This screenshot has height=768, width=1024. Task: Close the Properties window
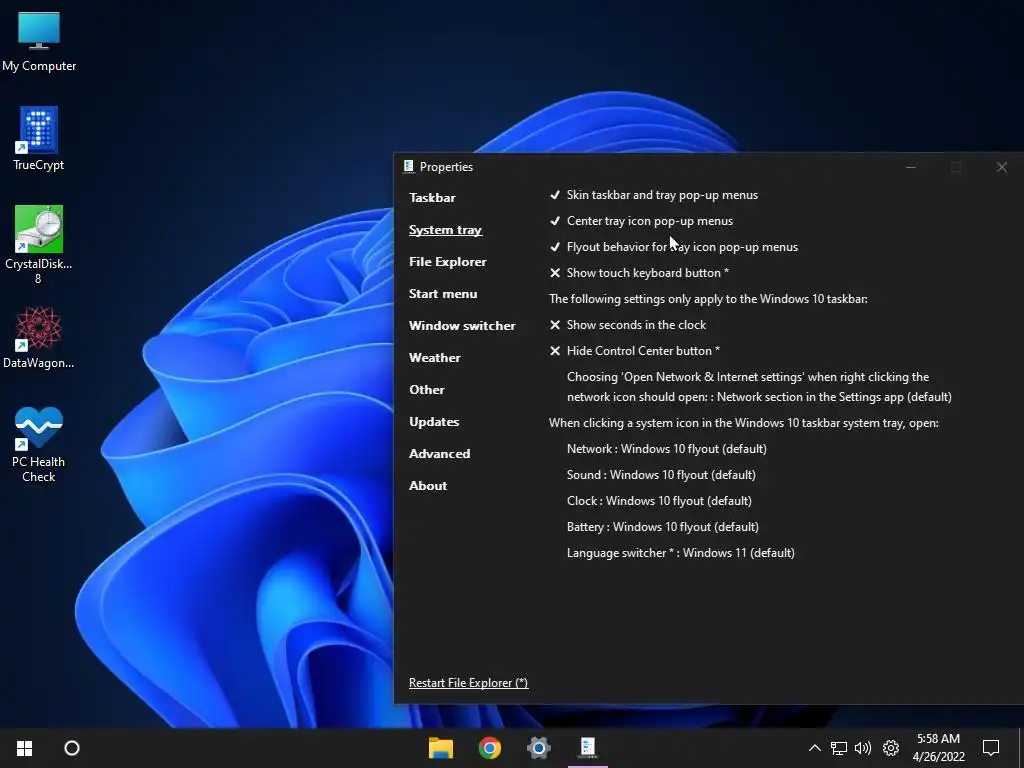[1002, 167]
